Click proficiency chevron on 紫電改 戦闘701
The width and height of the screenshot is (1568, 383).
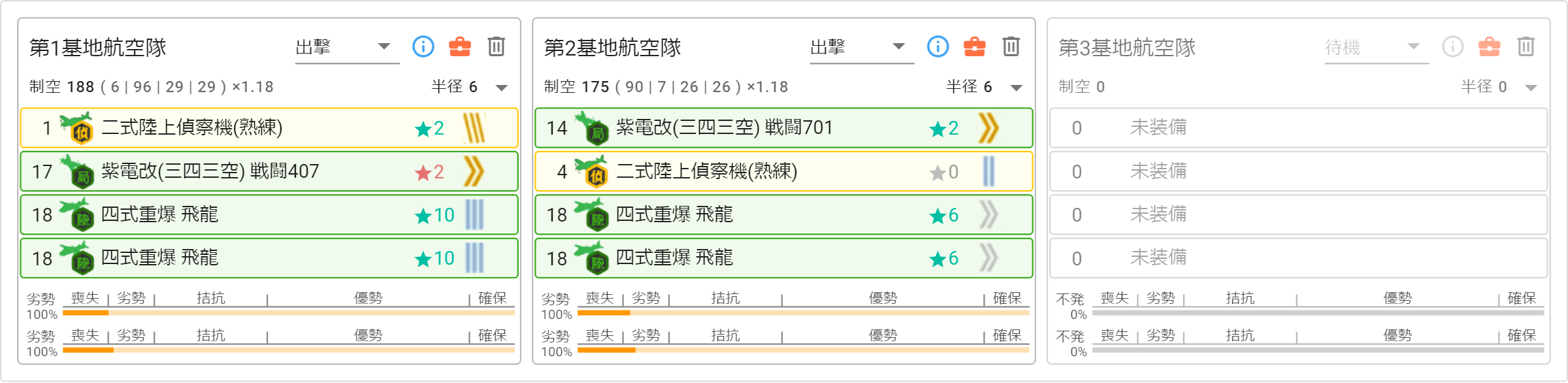pos(988,127)
